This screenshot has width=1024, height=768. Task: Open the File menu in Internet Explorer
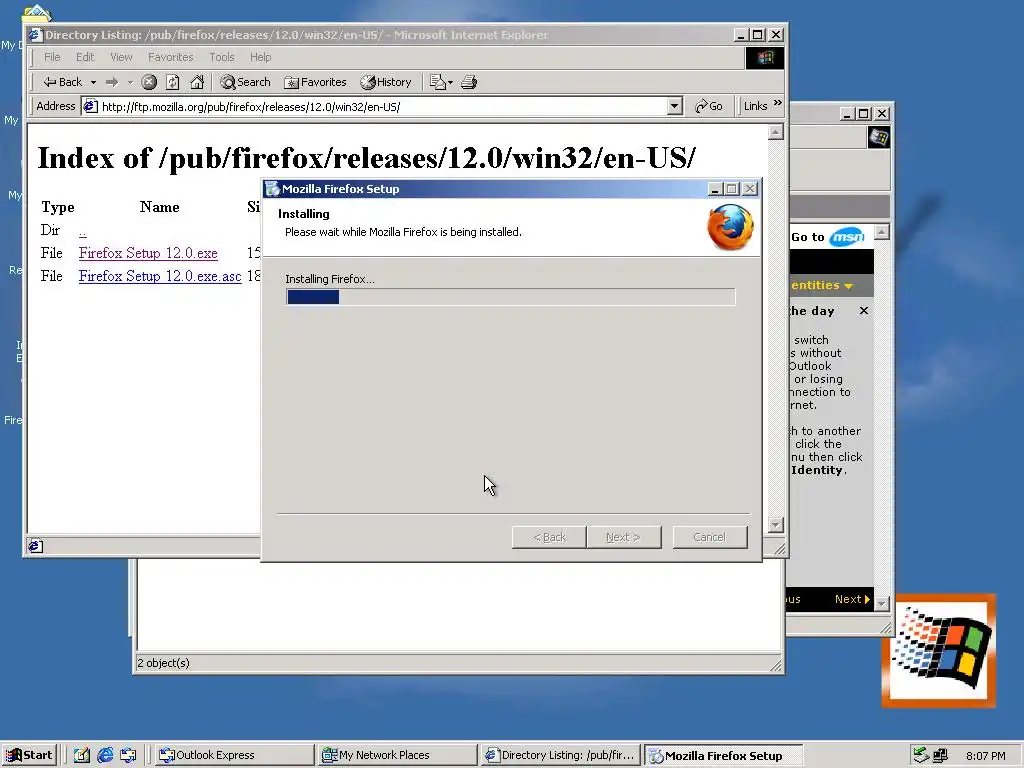(52, 57)
